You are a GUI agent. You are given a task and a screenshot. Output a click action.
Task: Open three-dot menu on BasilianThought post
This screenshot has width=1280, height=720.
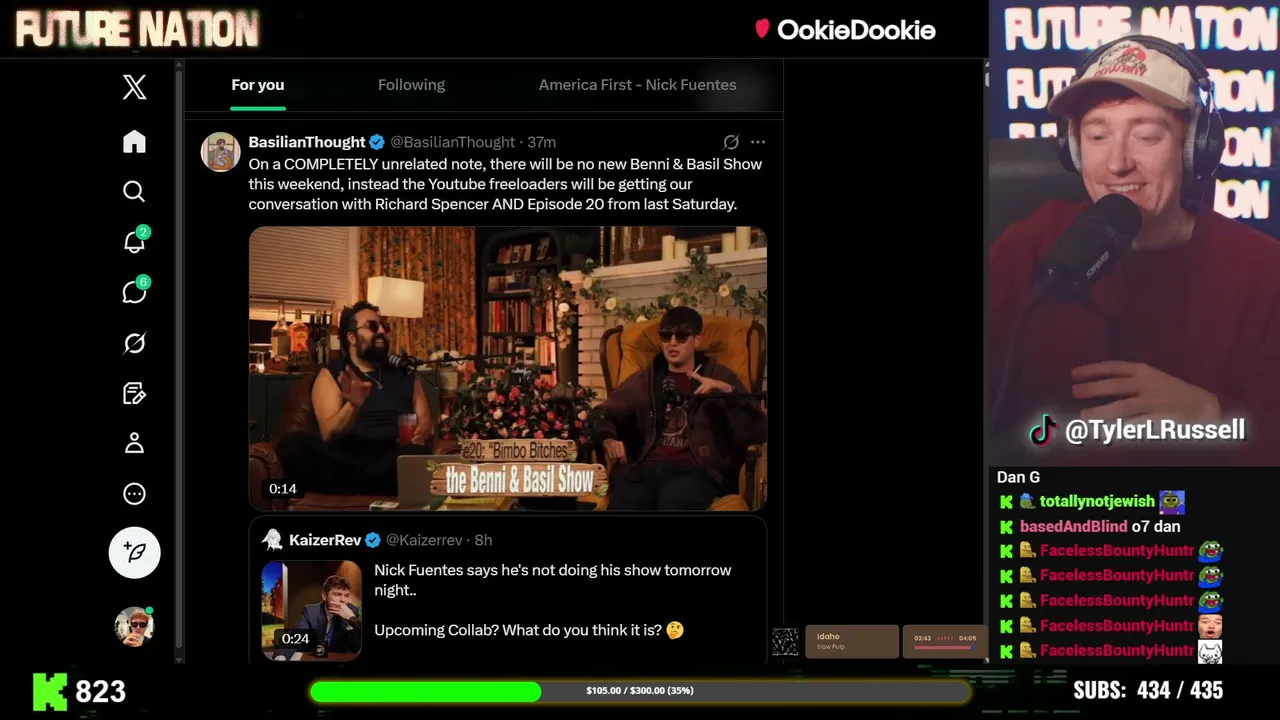coord(758,142)
